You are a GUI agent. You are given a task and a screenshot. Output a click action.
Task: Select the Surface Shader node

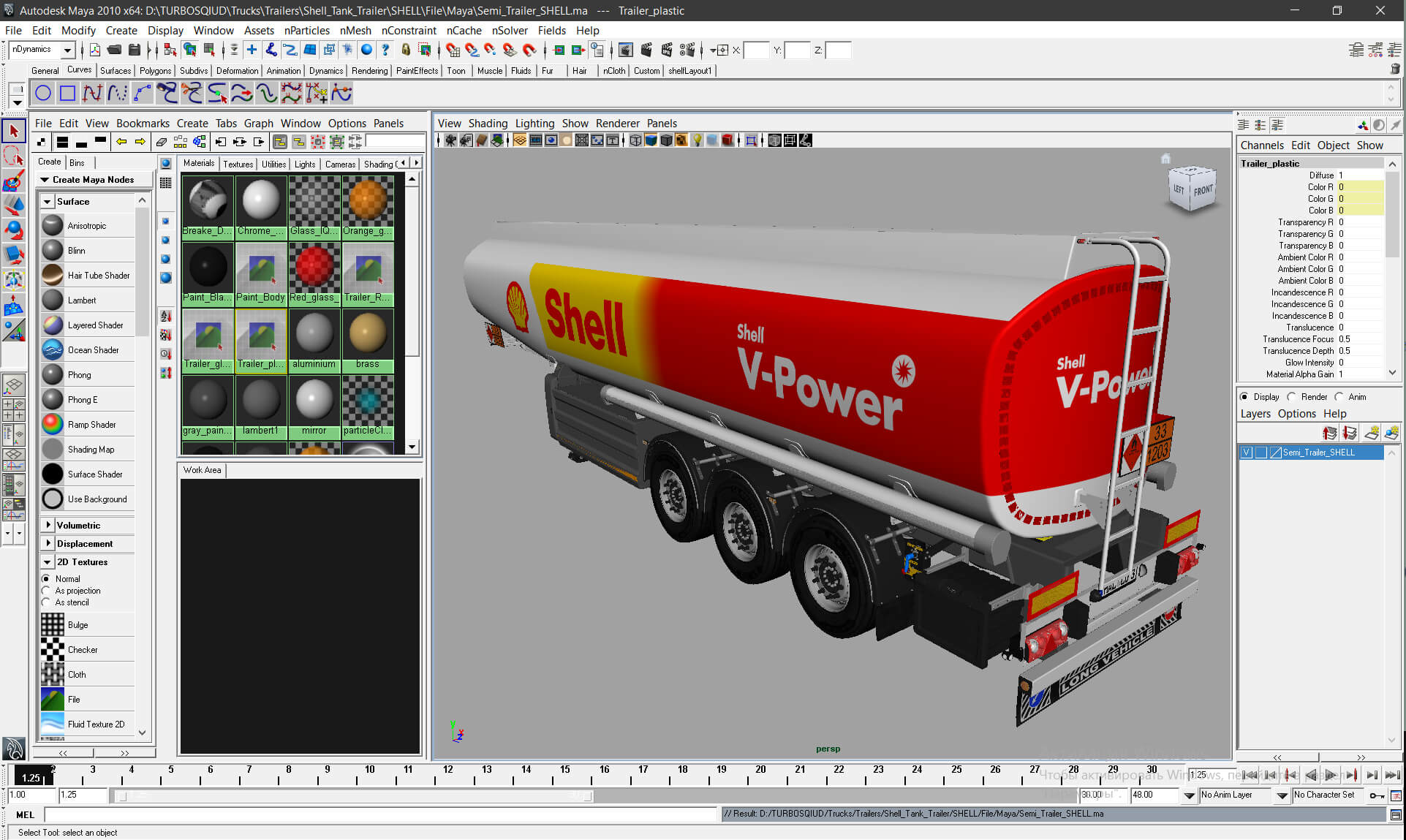(88, 474)
